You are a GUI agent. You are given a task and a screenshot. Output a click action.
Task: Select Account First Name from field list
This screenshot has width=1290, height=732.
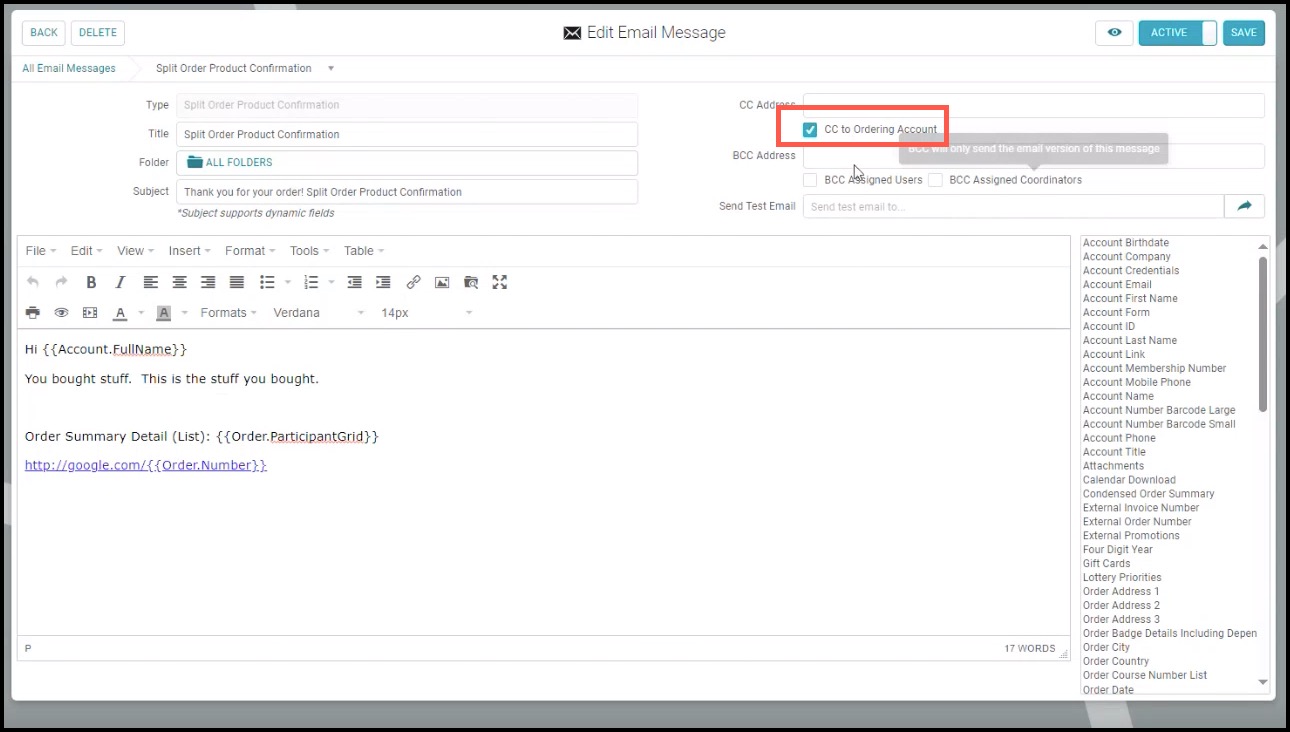(1130, 298)
